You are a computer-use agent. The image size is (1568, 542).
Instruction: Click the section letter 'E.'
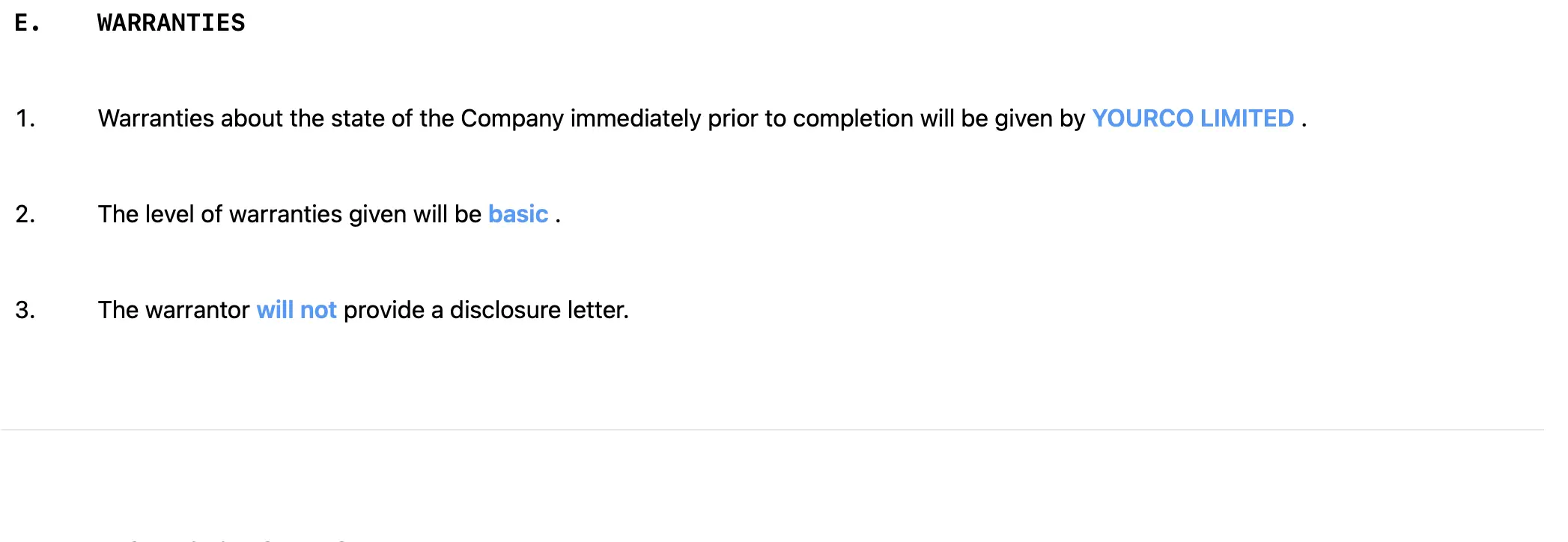pos(27,22)
